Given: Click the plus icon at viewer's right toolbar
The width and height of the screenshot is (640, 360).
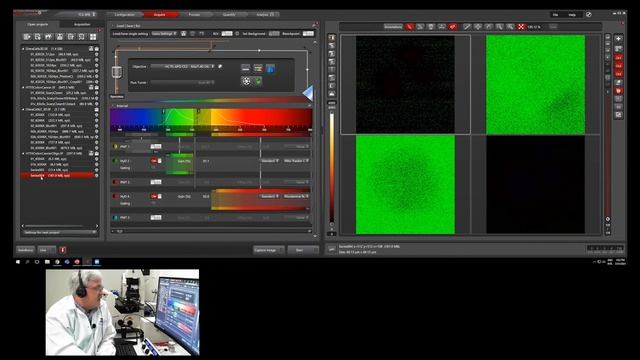Looking at the screenshot, I should (619, 38).
